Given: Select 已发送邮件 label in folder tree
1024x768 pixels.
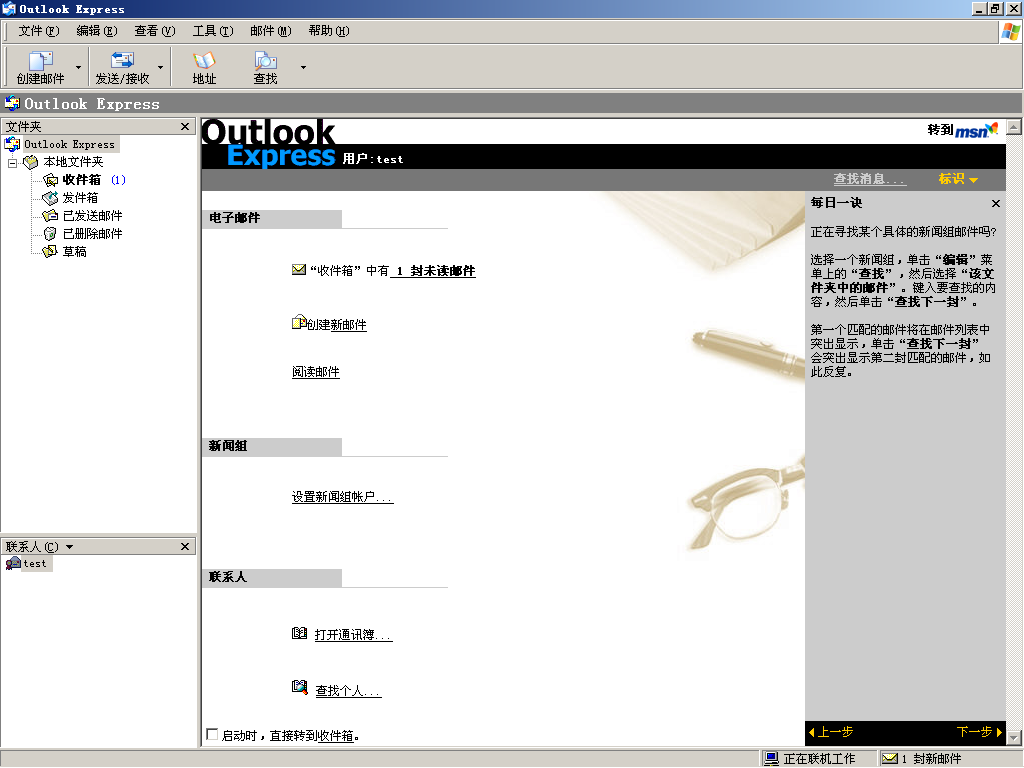Looking at the screenshot, I should (92, 216).
